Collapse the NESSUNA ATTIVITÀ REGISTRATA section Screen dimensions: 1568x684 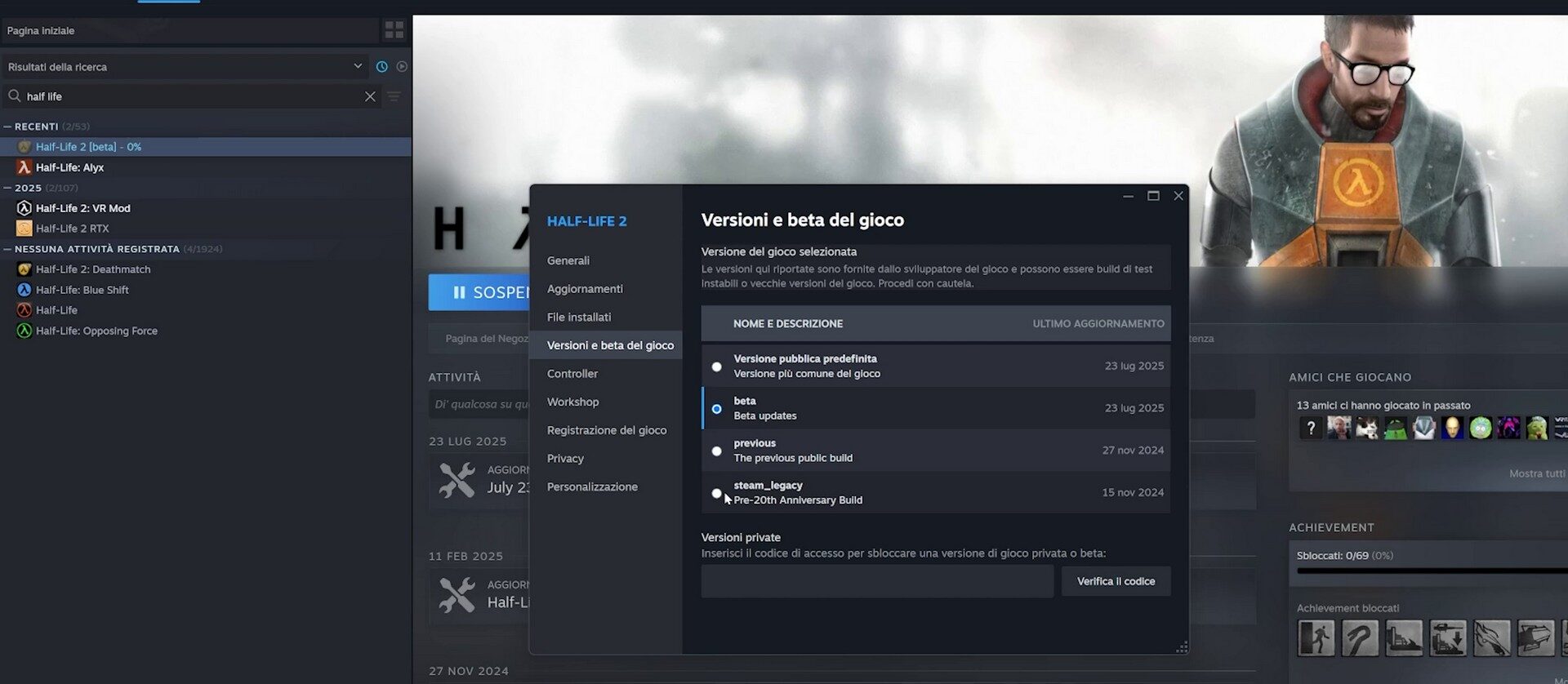7,249
